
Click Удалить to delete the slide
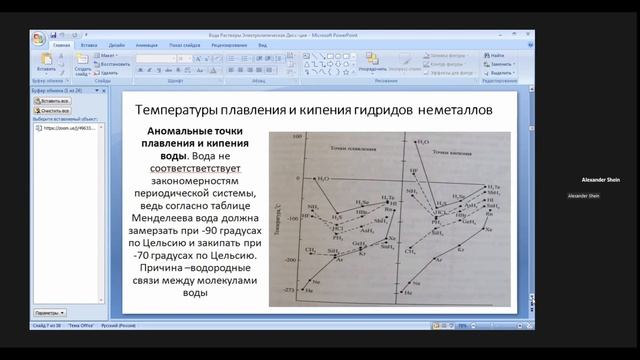pyautogui.click(x=106, y=73)
